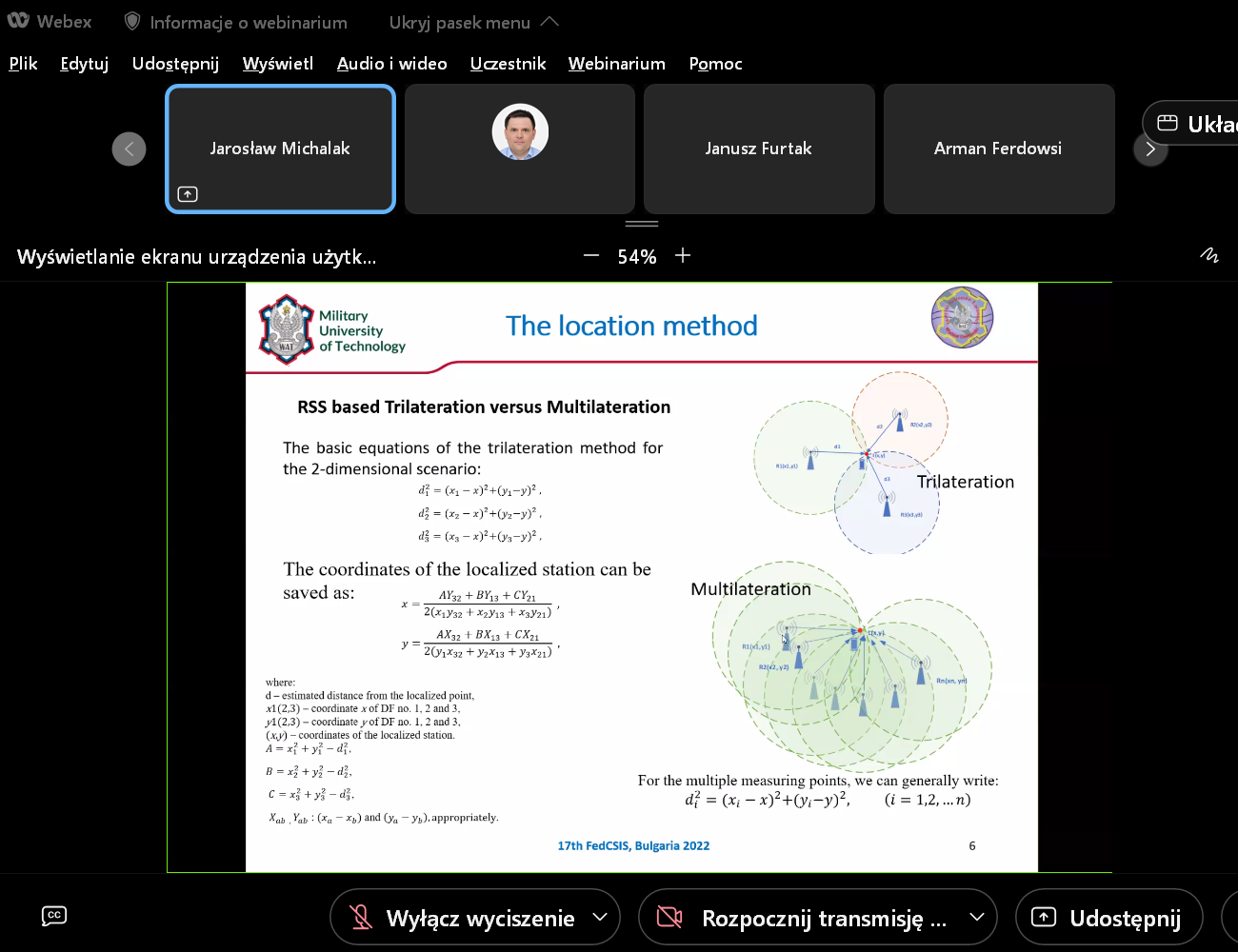Zoom in with the plus icon
Image resolution: width=1238 pixels, height=952 pixels.
tap(683, 256)
